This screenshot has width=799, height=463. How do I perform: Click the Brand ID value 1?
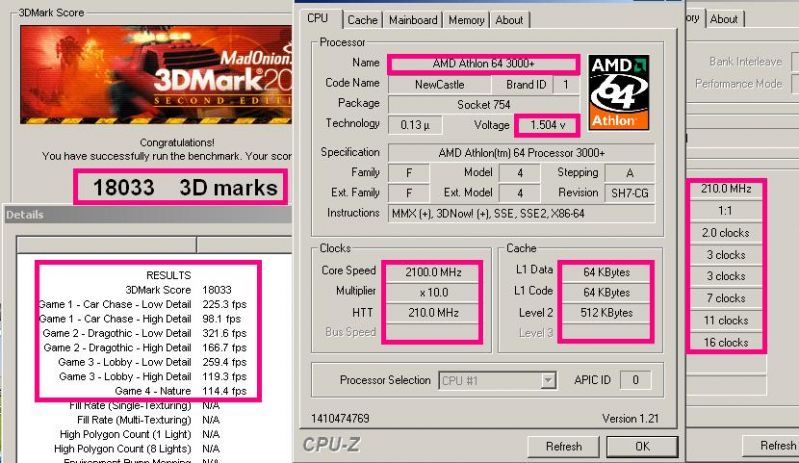[x=566, y=85]
